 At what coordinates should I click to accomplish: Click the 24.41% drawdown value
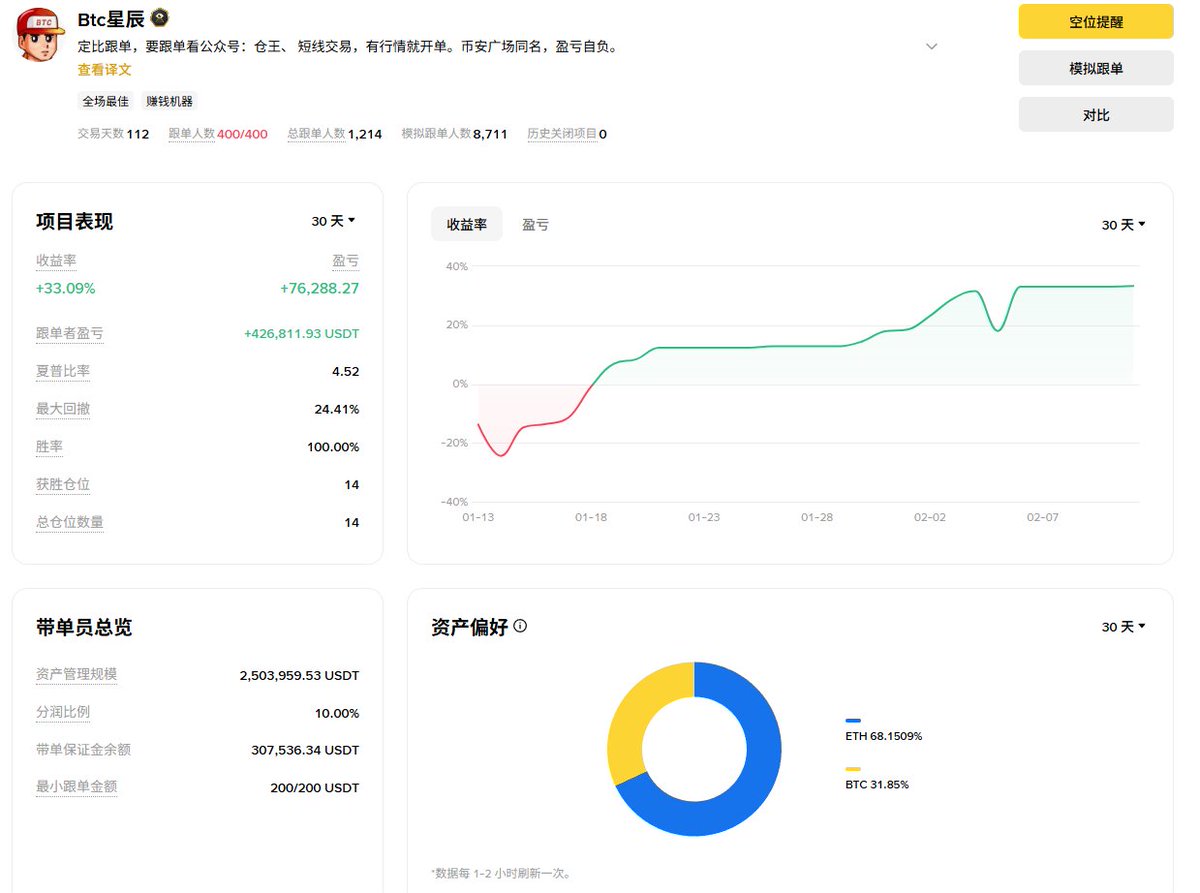pos(337,410)
